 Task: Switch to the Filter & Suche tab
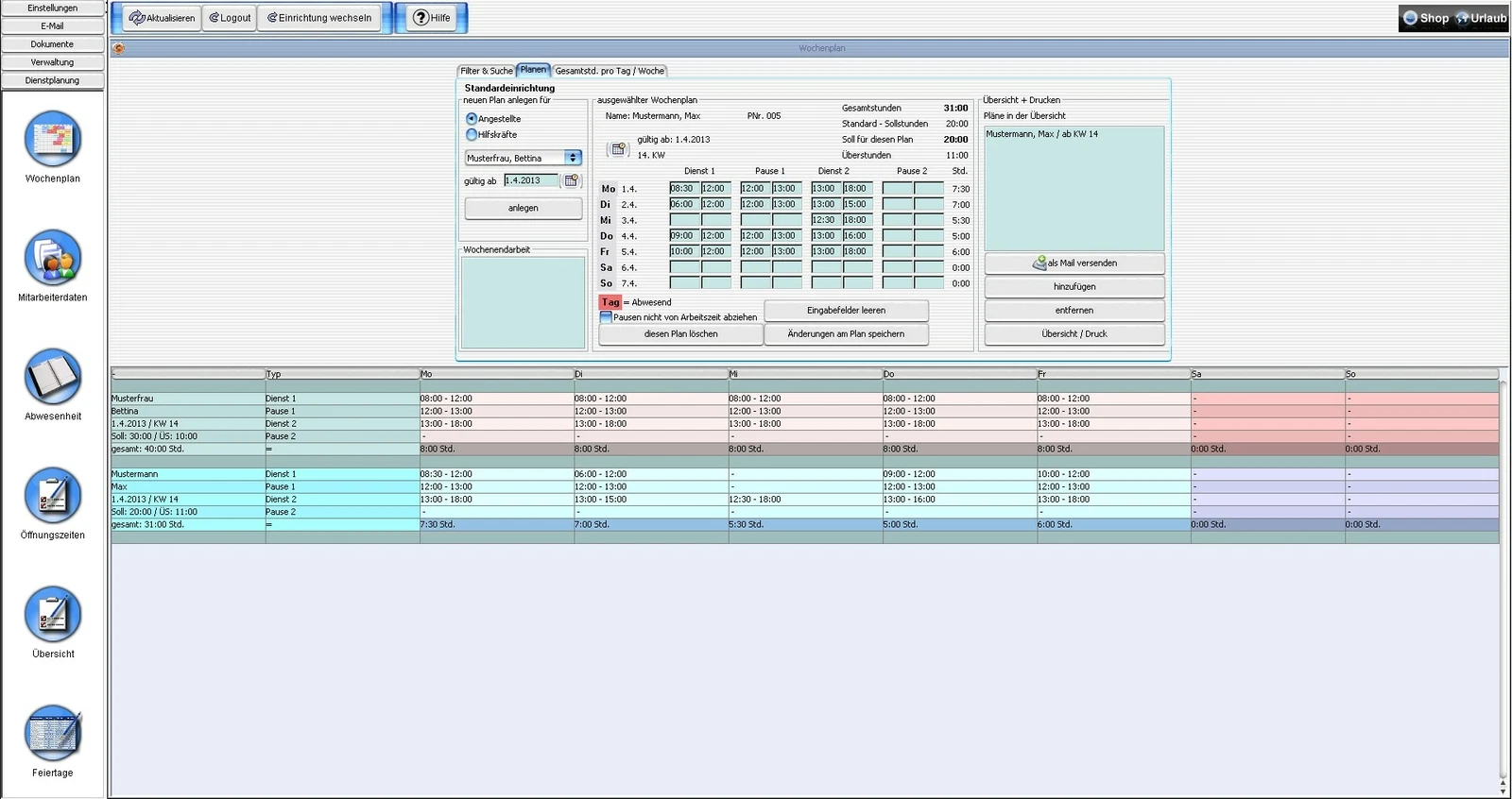[x=487, y=71]
